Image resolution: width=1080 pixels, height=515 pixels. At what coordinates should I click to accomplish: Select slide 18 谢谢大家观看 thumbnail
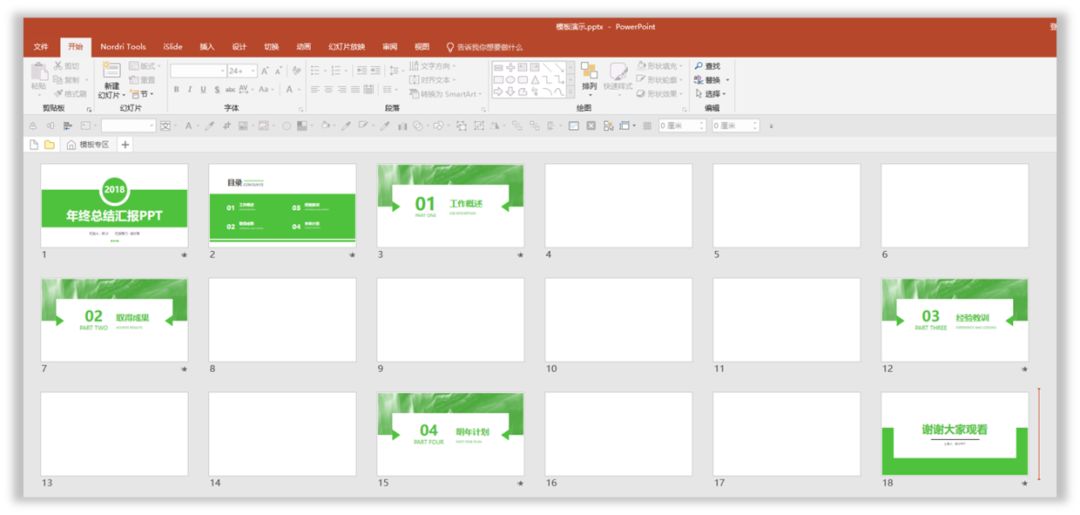[x=955, y=434]
